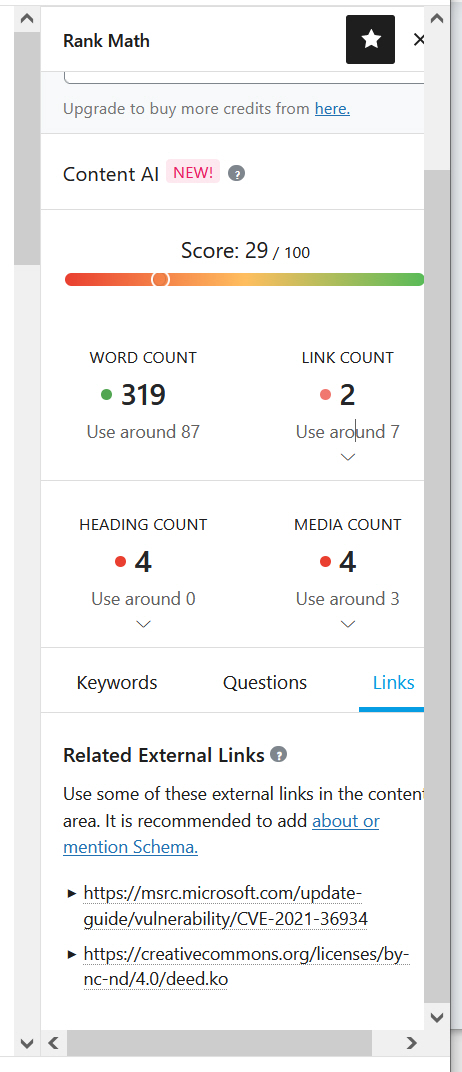The height and width of the screenshot is (1072, 462).
Task: Click the Heading Count value 4
Action: pyautogui.click(x=143, y=561)
